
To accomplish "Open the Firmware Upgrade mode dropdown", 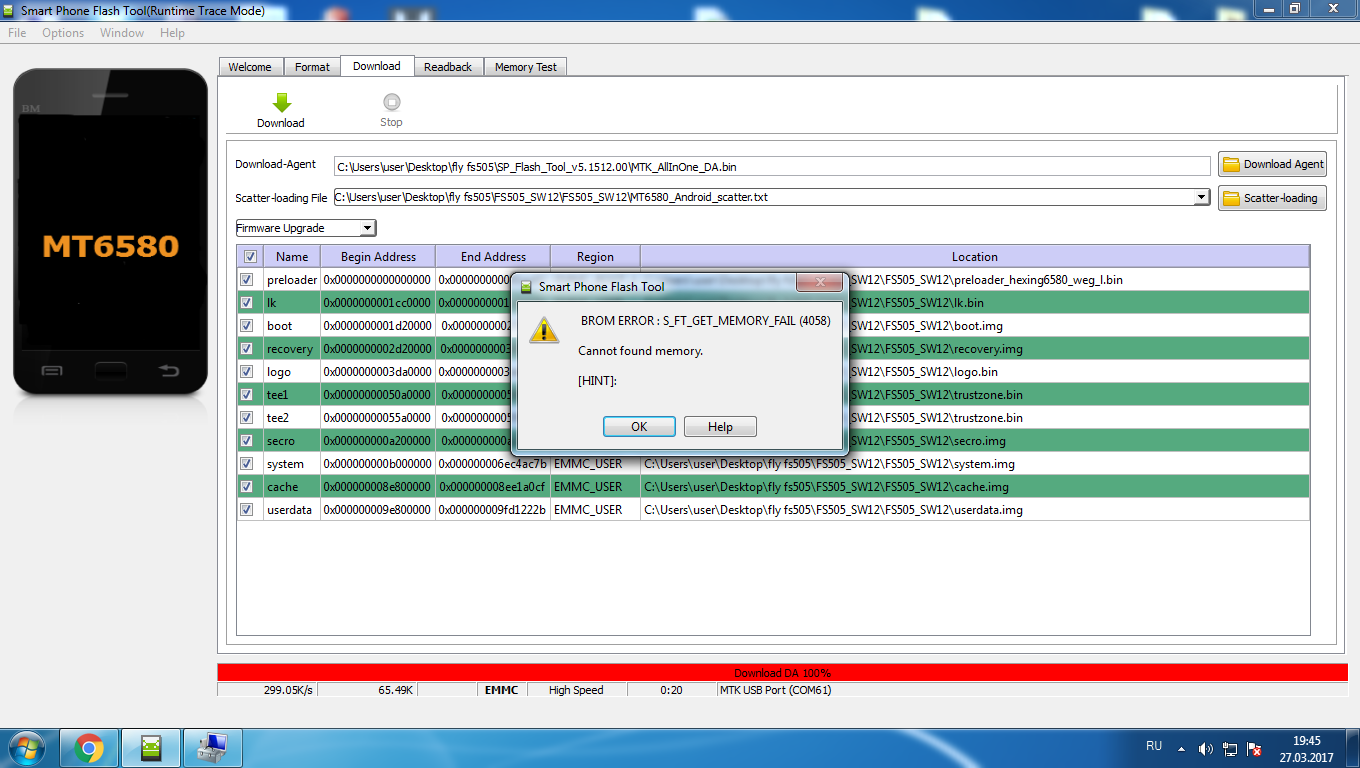I will [x=306, y=228].
